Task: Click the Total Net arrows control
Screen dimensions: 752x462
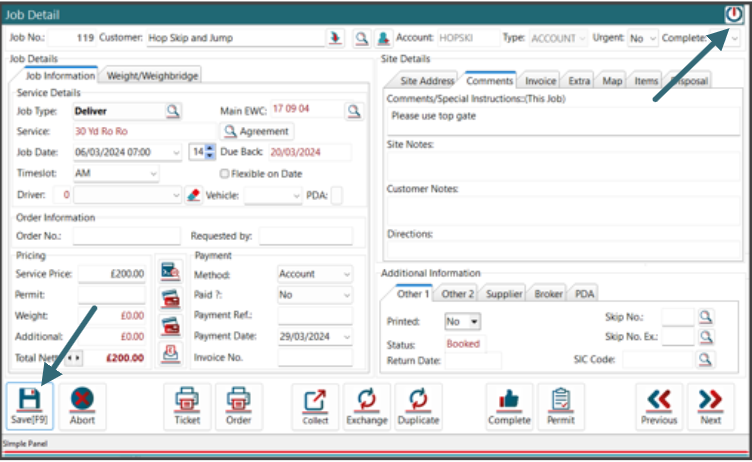Action: coord(73,358)
